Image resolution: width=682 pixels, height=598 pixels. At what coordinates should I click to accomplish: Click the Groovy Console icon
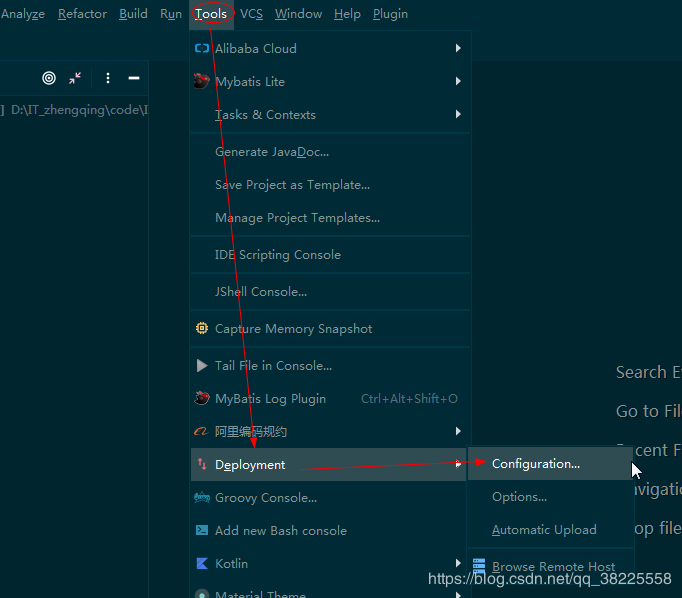coord(202,497)
